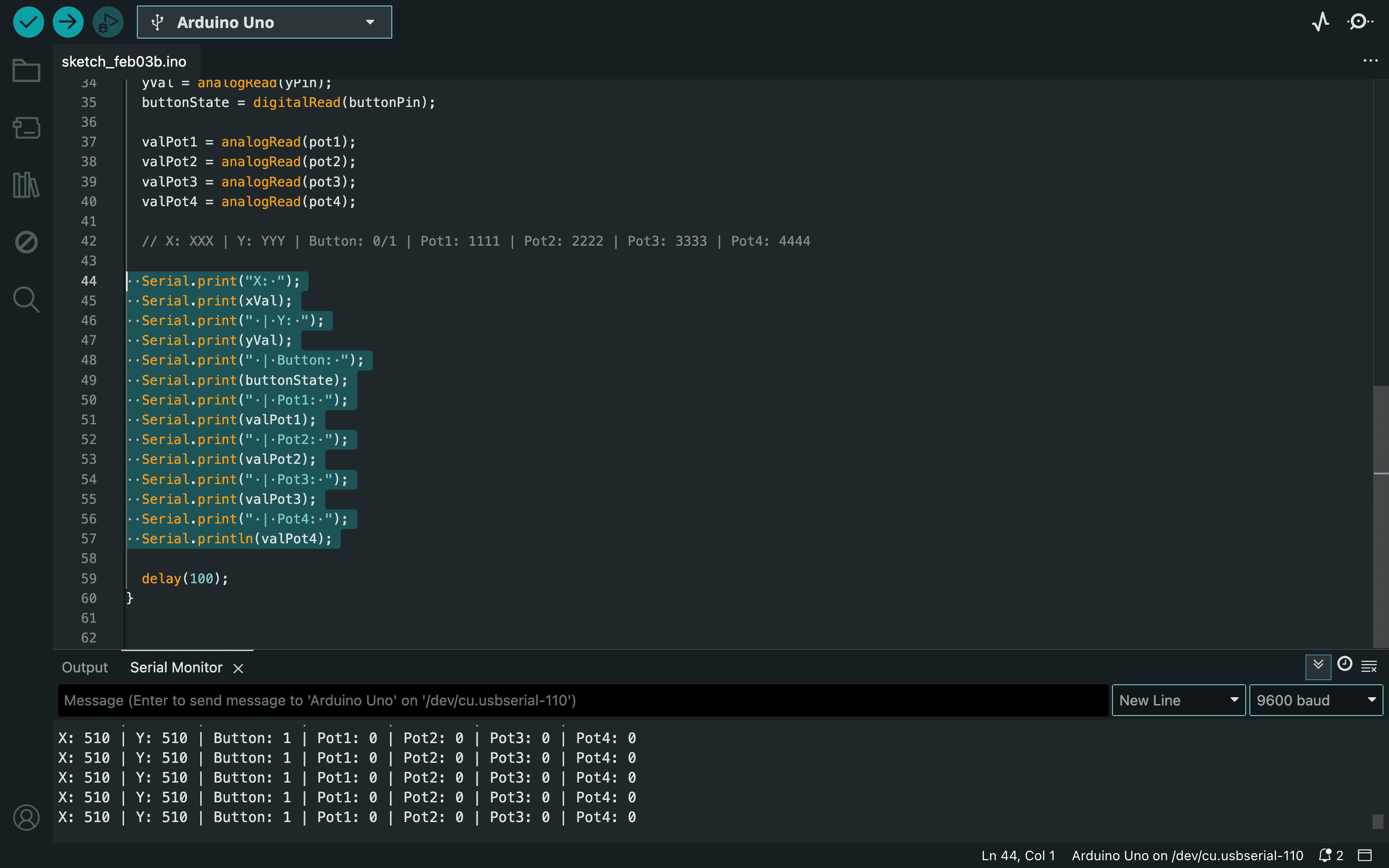Click the Verify sketch checkmark button
The height and width of the screenshot is (868, 1389).
pos(28,23)
